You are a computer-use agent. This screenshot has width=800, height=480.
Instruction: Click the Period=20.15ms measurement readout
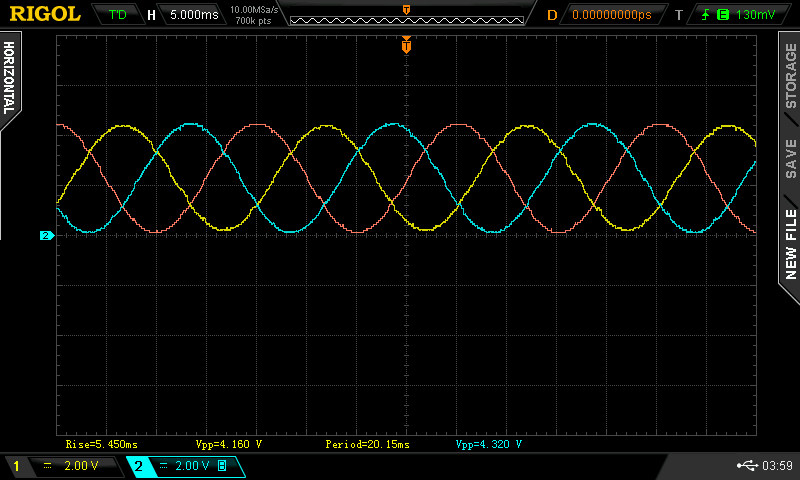point(367,443)
